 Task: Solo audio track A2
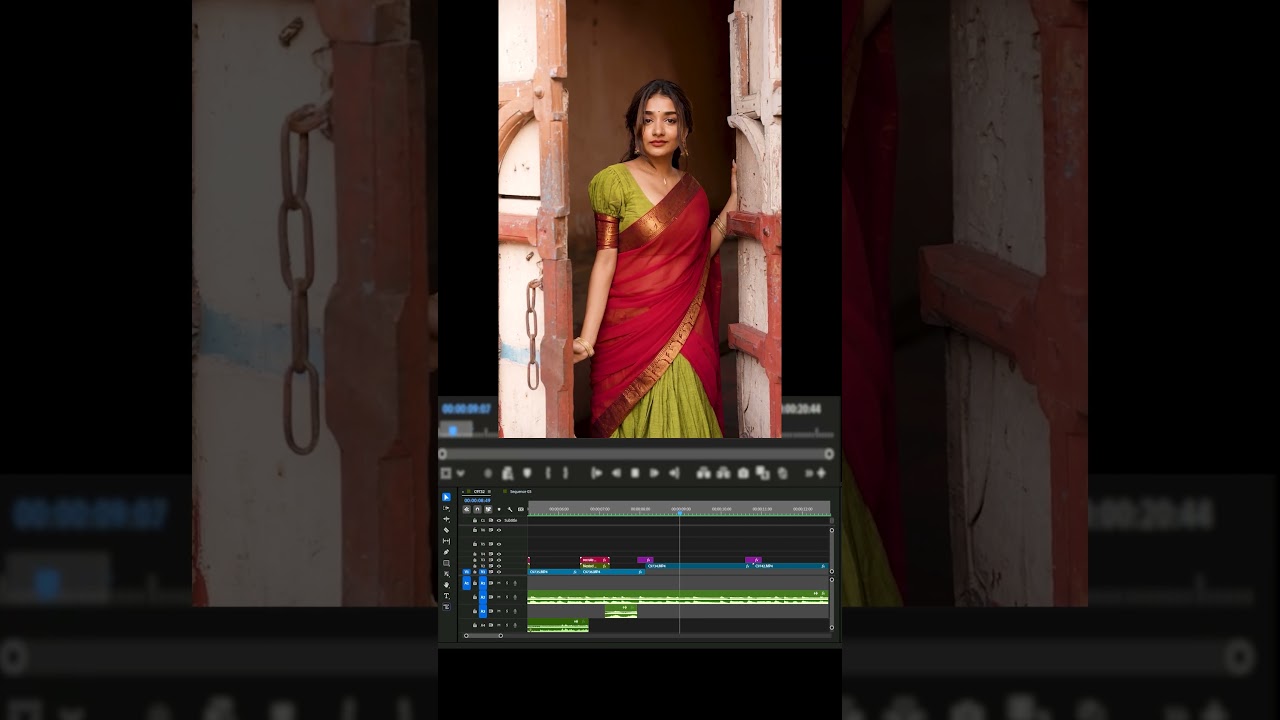pos(507,597)
